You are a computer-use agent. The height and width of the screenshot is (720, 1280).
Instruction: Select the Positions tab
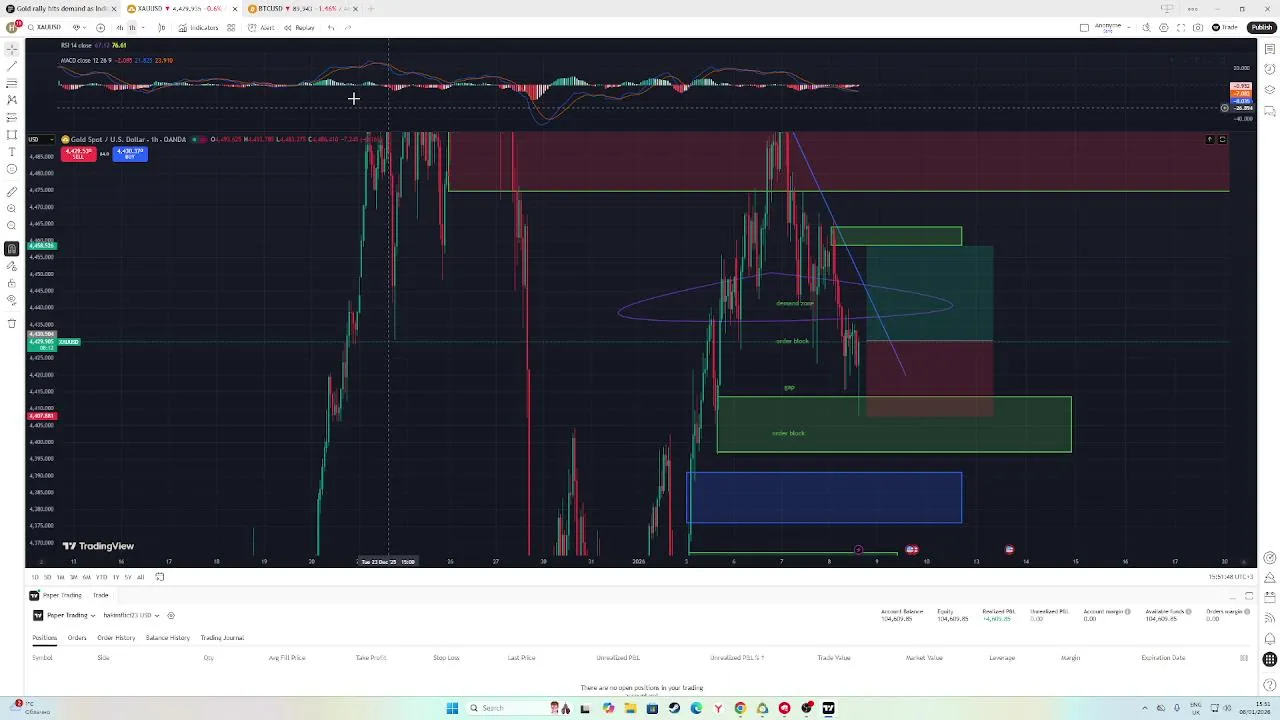(x=45, y=638)
